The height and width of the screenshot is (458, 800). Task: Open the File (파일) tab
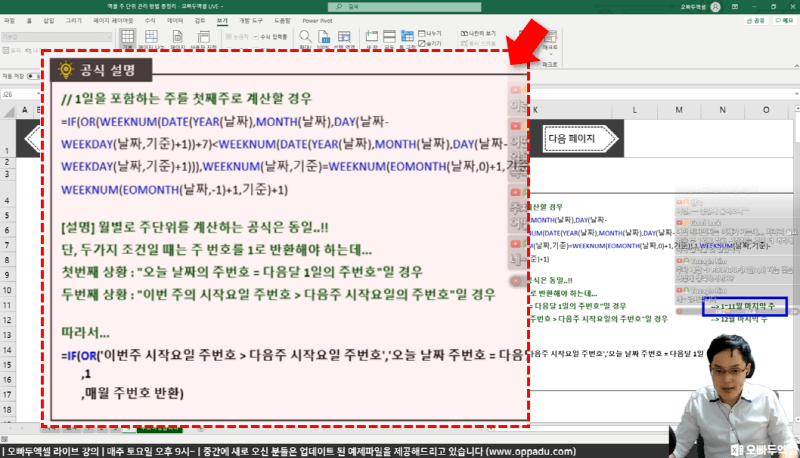coord(9,21)
